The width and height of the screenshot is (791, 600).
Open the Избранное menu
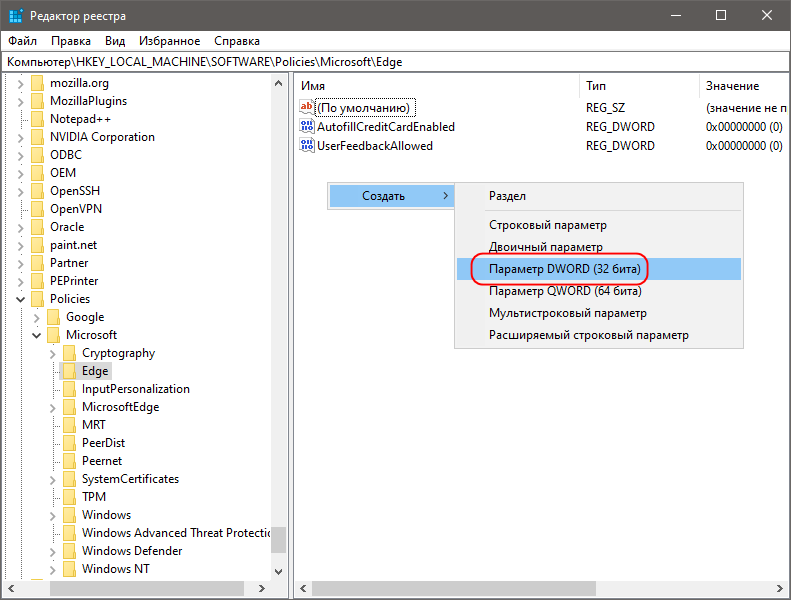[x=170, y=41]
